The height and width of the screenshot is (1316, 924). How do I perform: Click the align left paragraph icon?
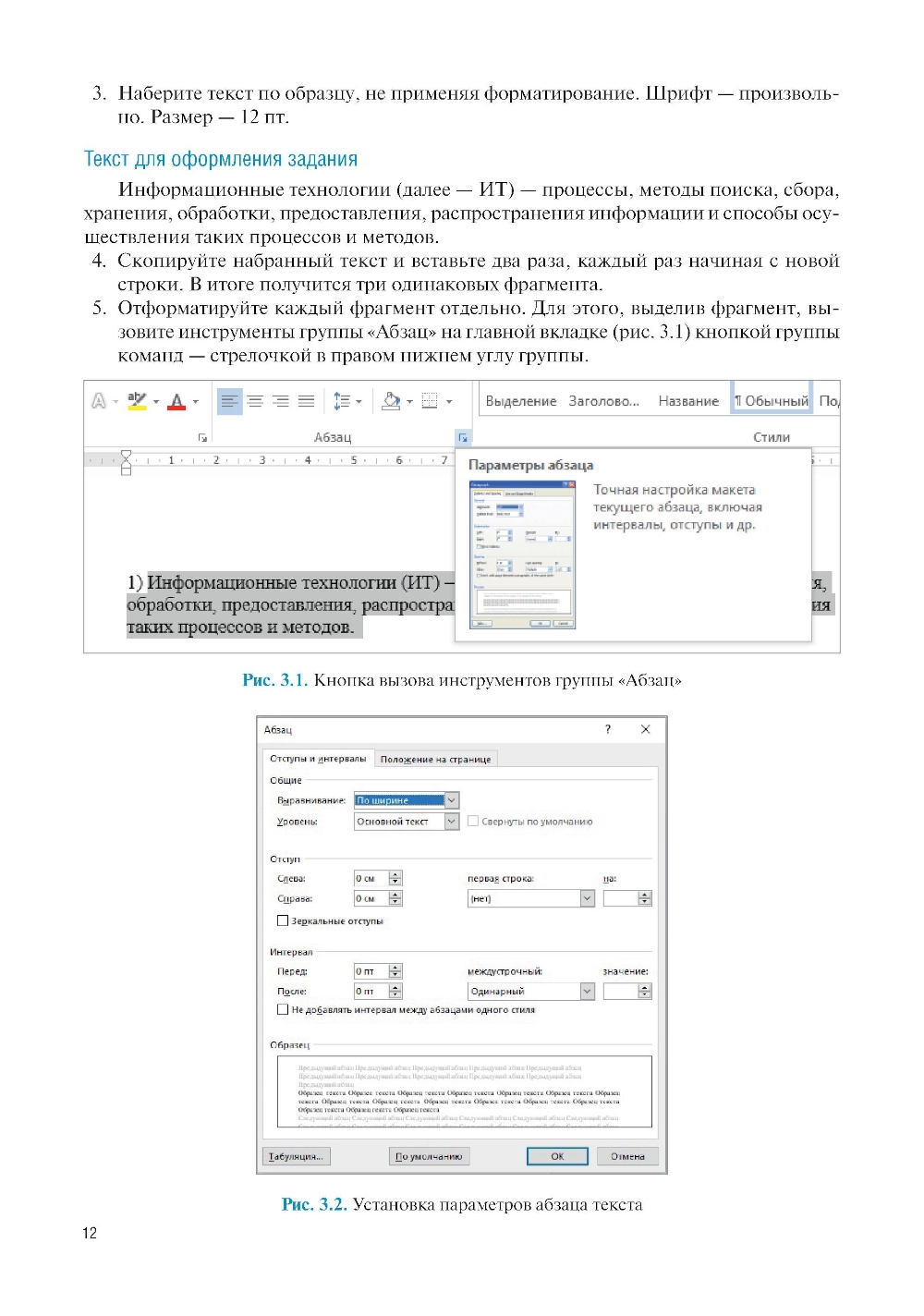[x=229, y=401]
